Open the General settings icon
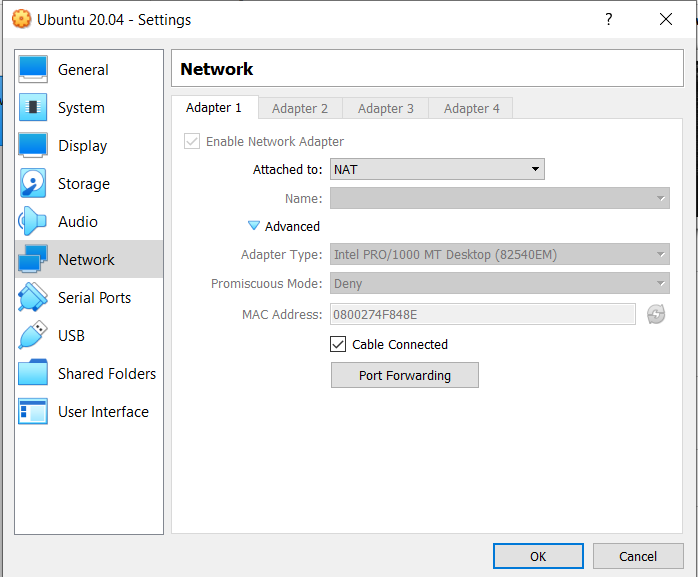Viewport: 698px width, 577px height. point(33,69)
